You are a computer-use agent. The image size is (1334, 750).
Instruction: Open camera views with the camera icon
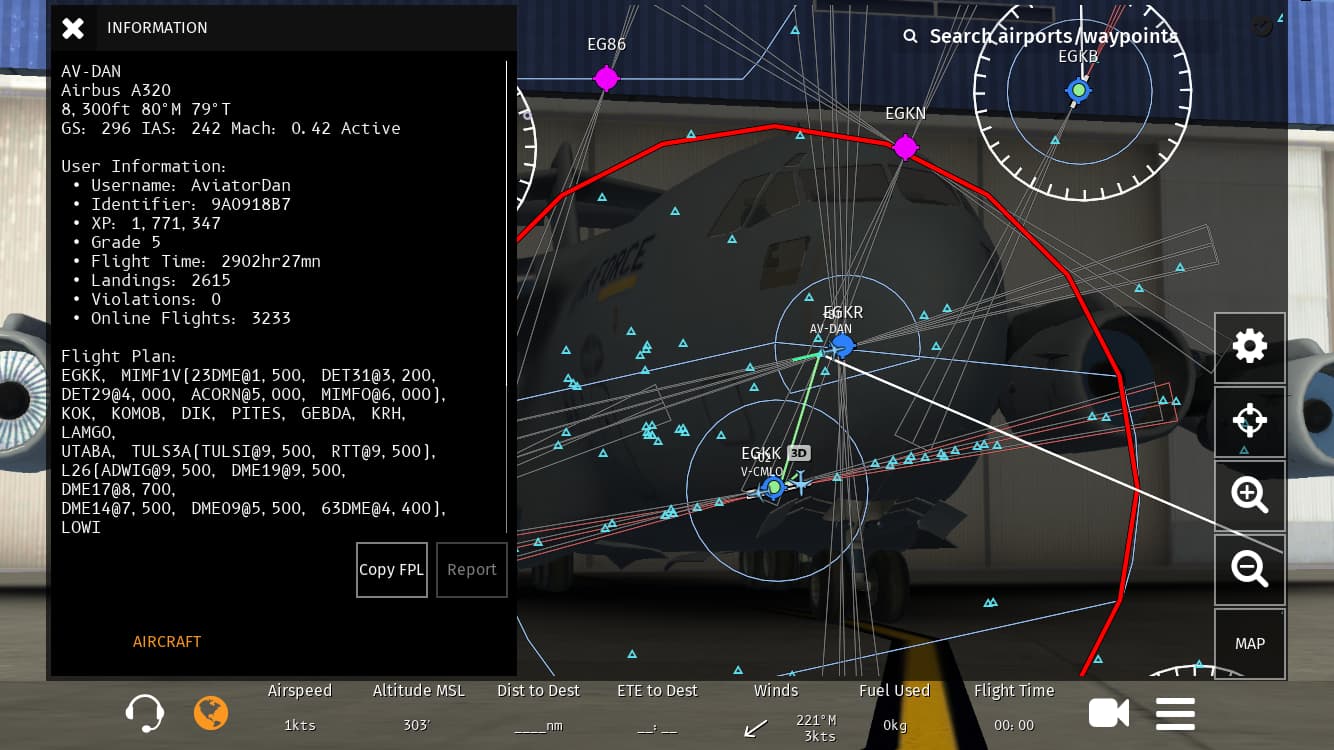click(x=1109, y=713)
